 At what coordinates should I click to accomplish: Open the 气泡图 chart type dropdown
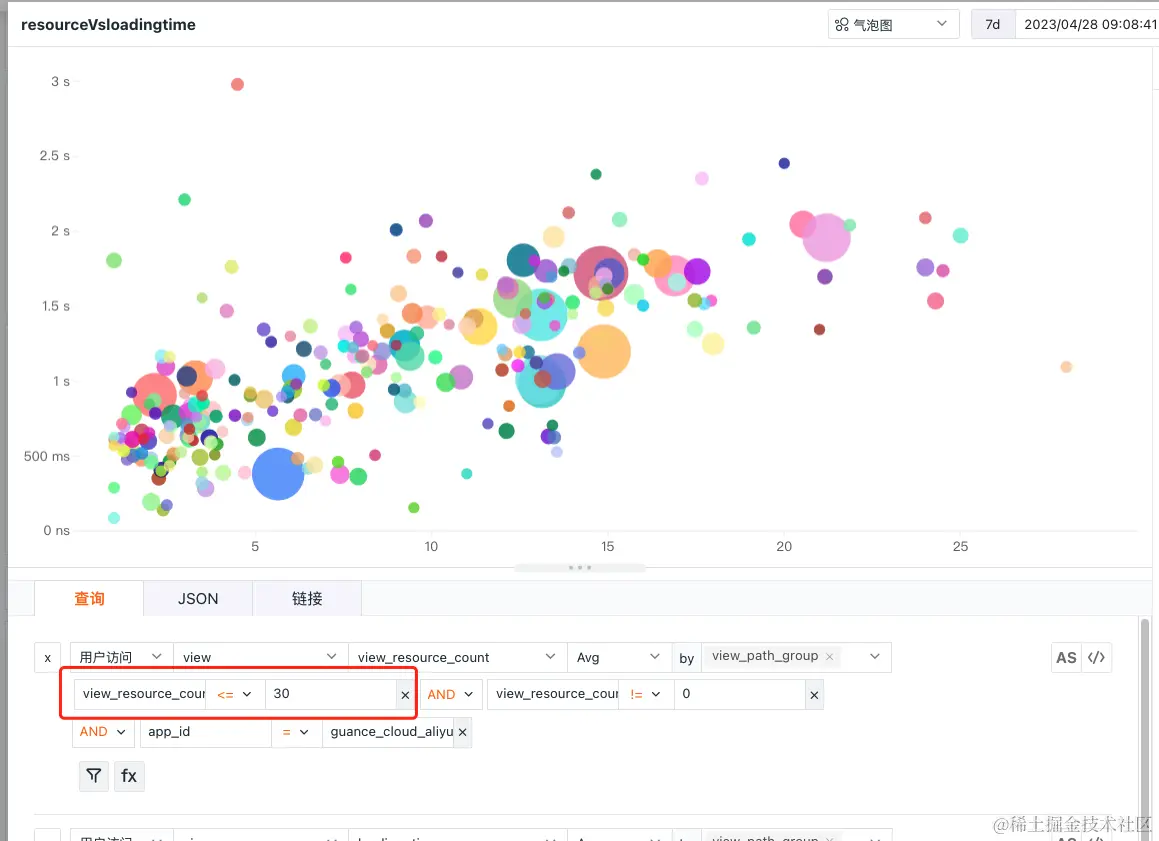[893, 24]
